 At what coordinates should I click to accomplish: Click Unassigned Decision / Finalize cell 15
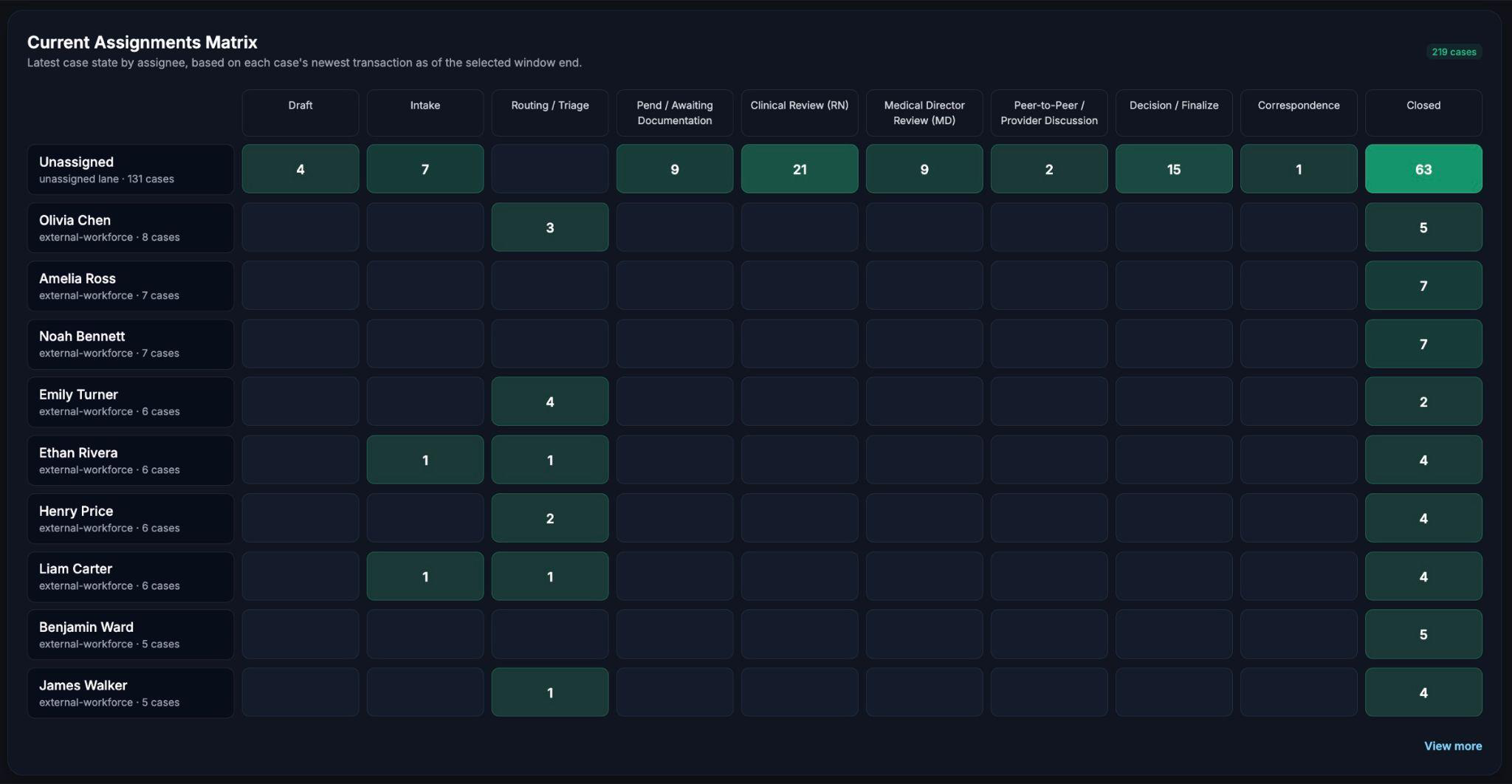tap(1174, 169)
